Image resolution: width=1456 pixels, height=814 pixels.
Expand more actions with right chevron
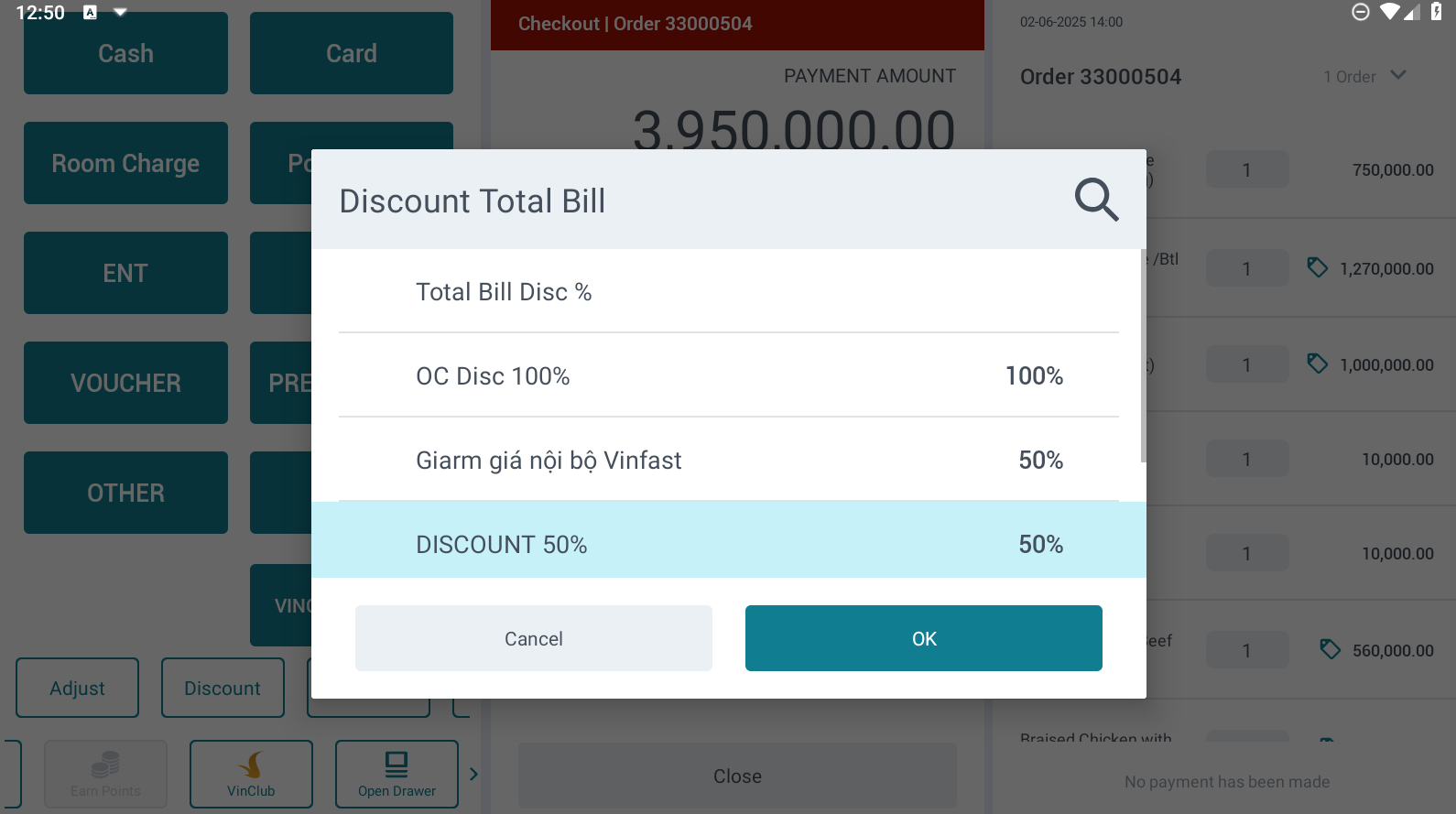pyautogui.click(x=473, y=774)
